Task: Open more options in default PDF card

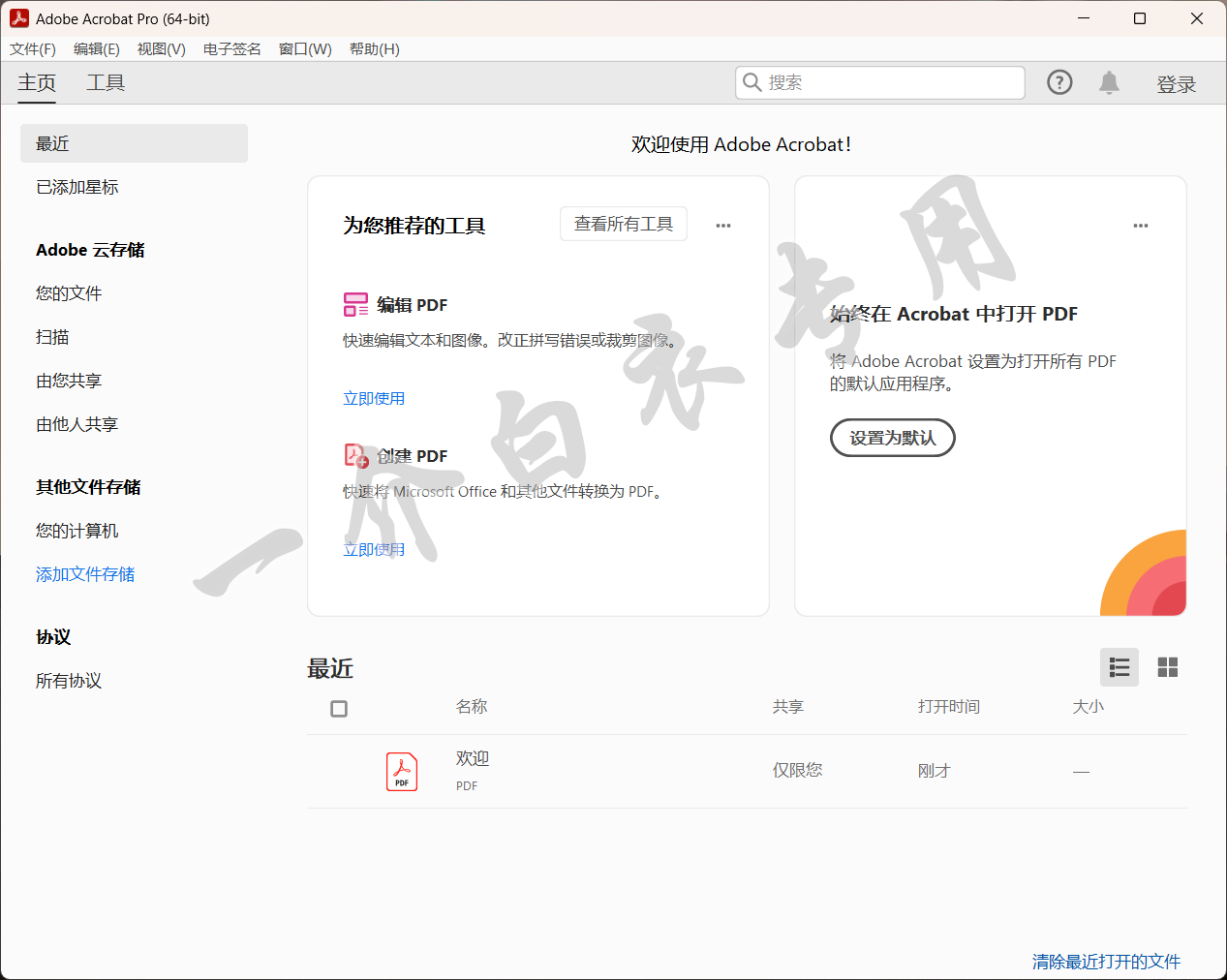Action: point(1141,226)
